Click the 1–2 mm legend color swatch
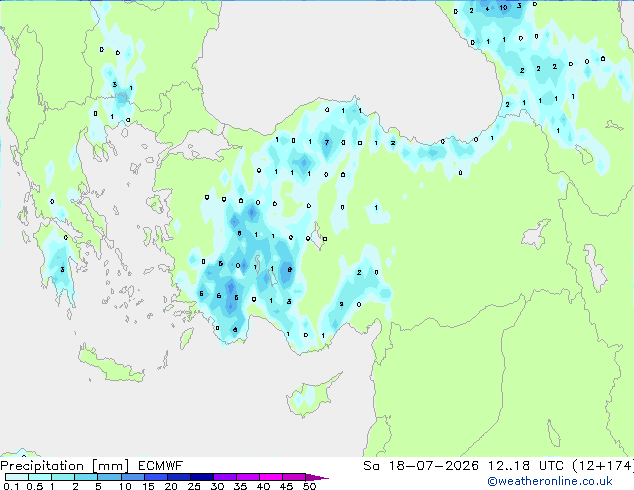Screen dimensions: 634x490 click(x=63, y=477)
